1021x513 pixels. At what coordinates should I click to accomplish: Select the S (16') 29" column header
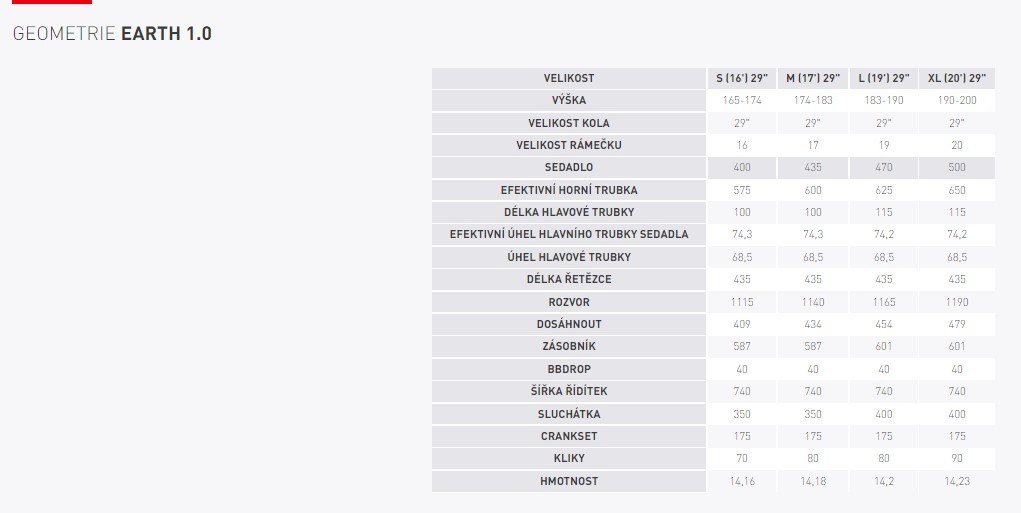click(741, 78)
